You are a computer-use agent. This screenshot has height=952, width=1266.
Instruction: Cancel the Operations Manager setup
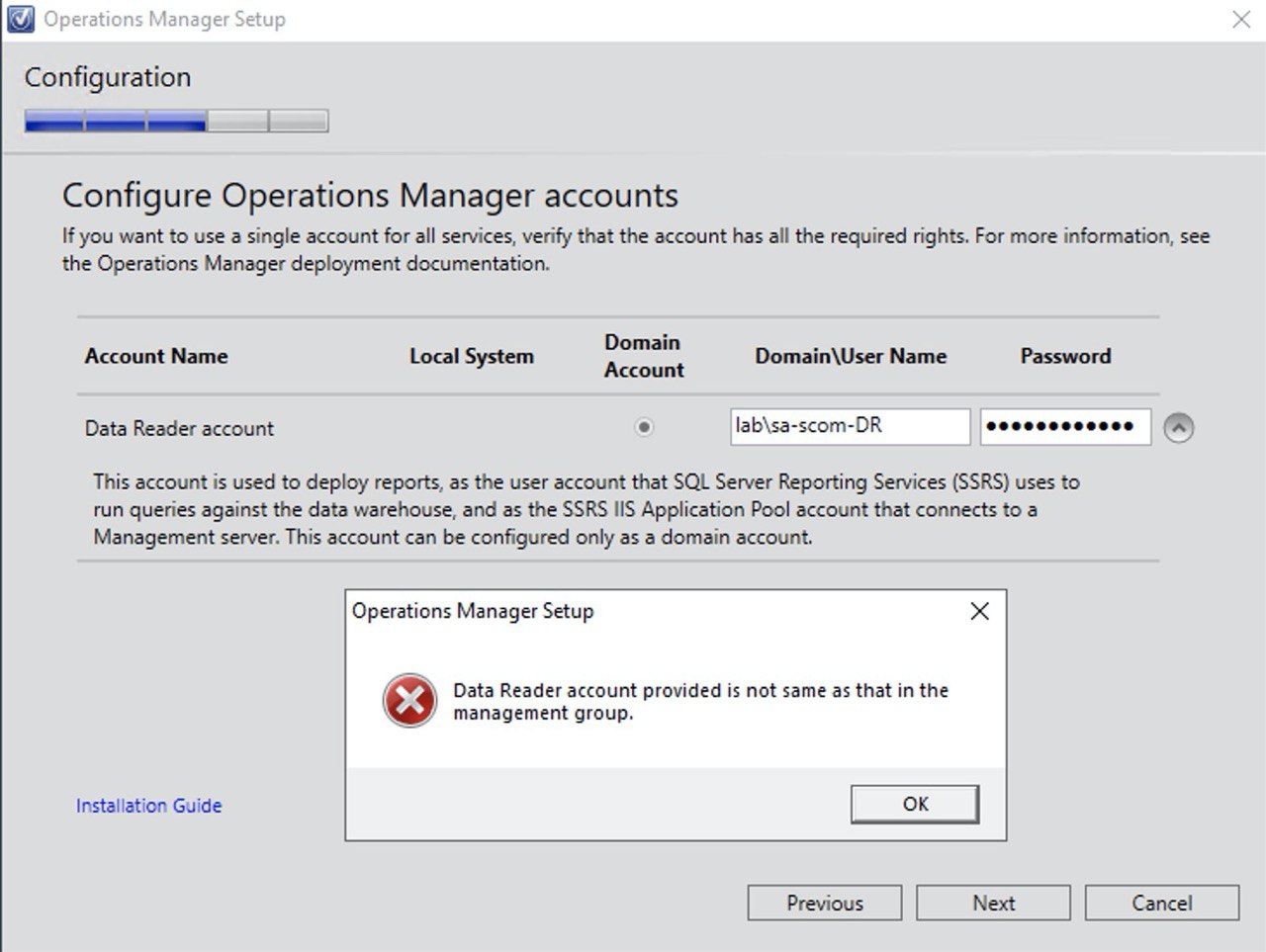1162,903
